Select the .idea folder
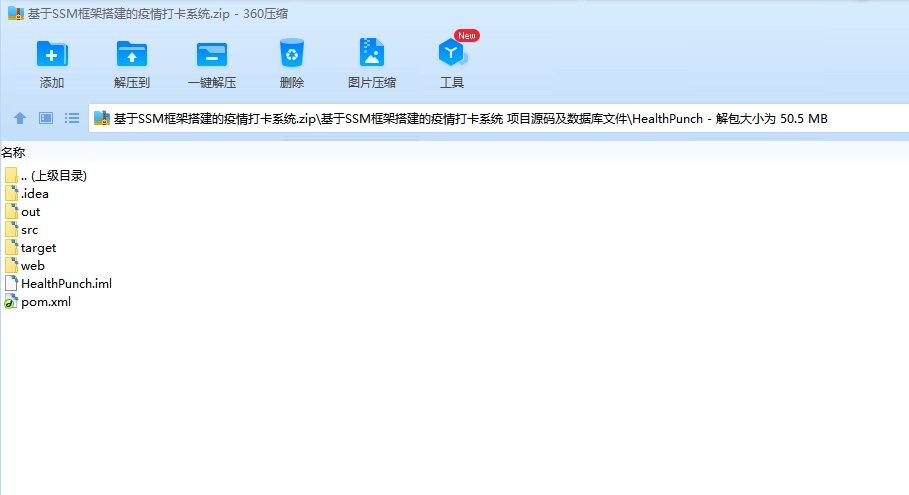The height and width of the screenshot is (495, 909). pos(27,194)
